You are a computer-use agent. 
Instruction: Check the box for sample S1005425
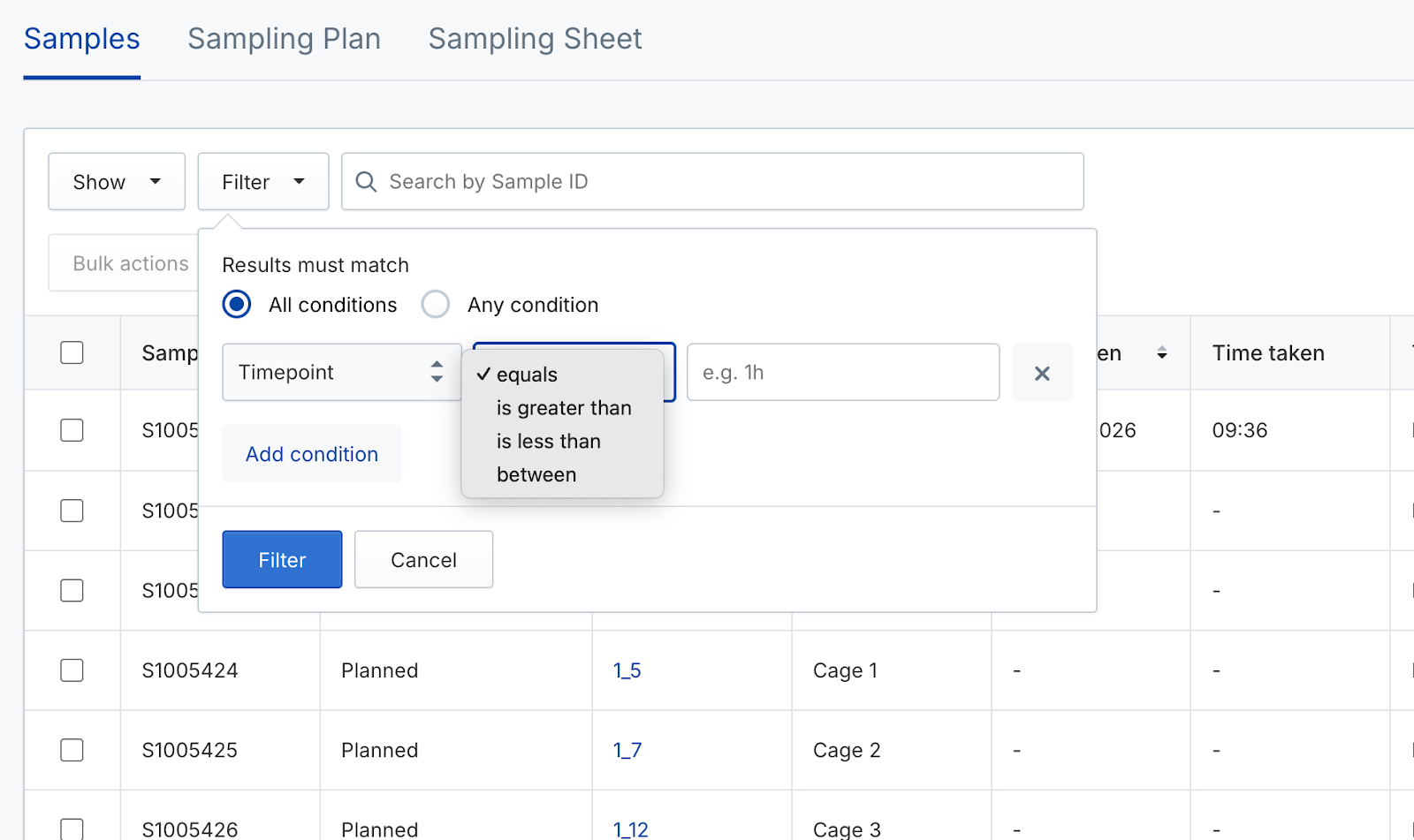[x=72, y=750]
